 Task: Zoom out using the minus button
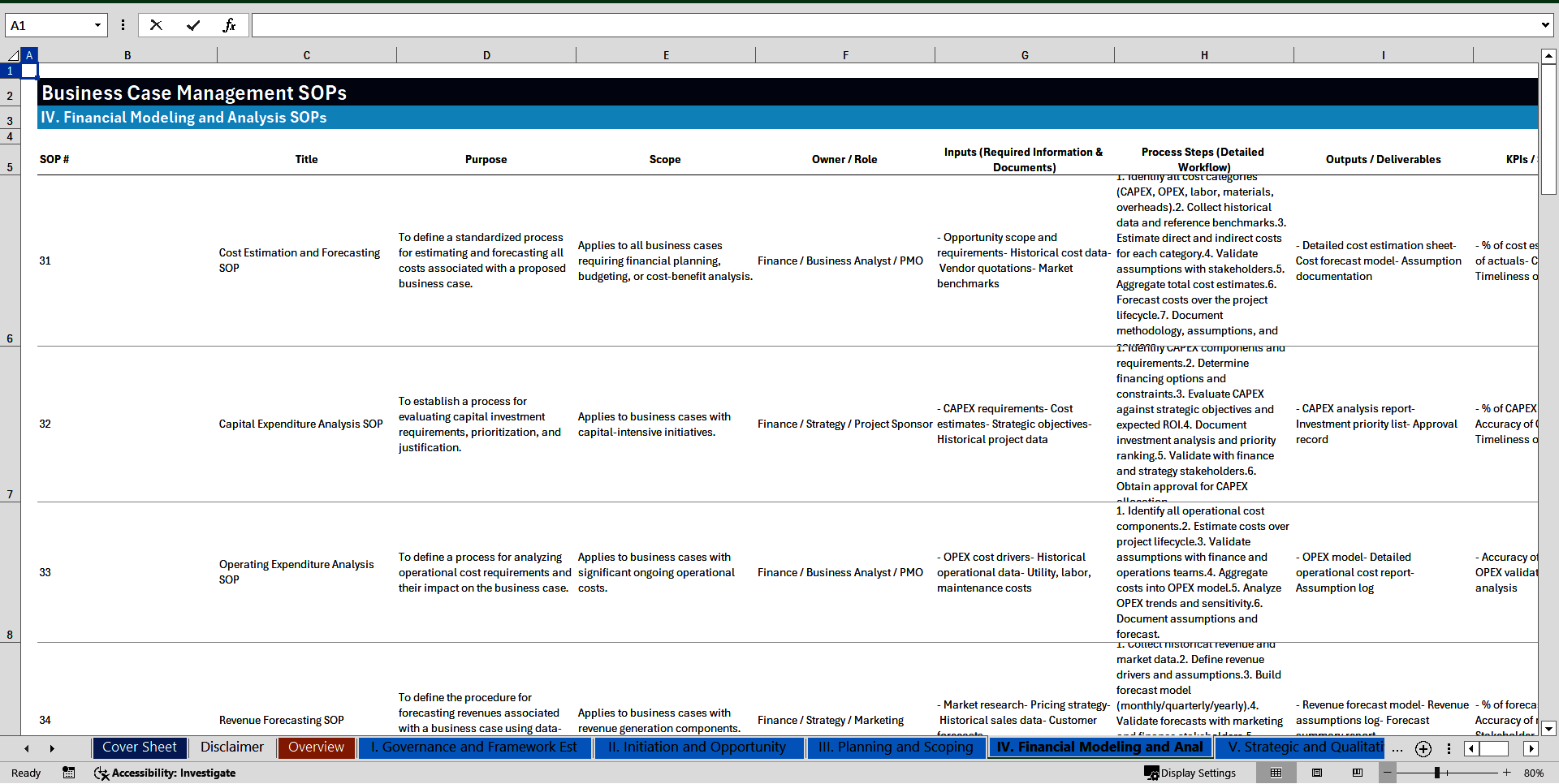tap(1388, 773)
